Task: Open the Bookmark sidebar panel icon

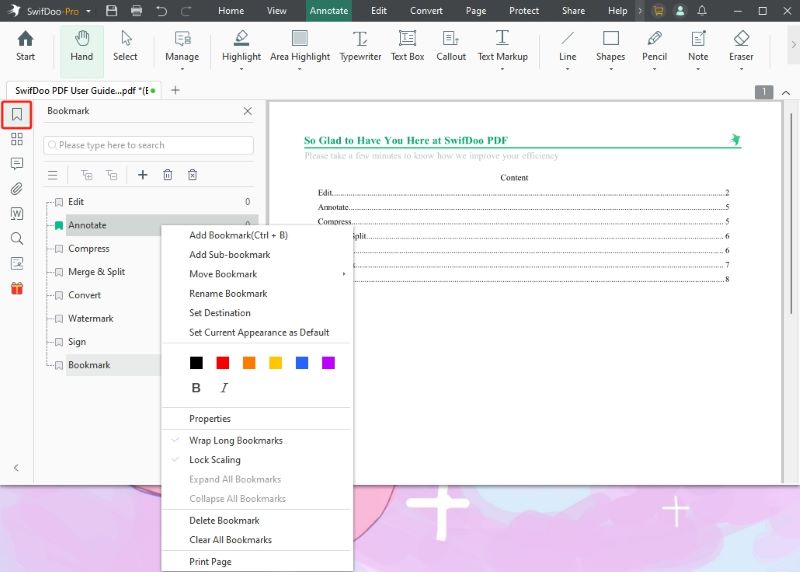Action: [17, 114]
